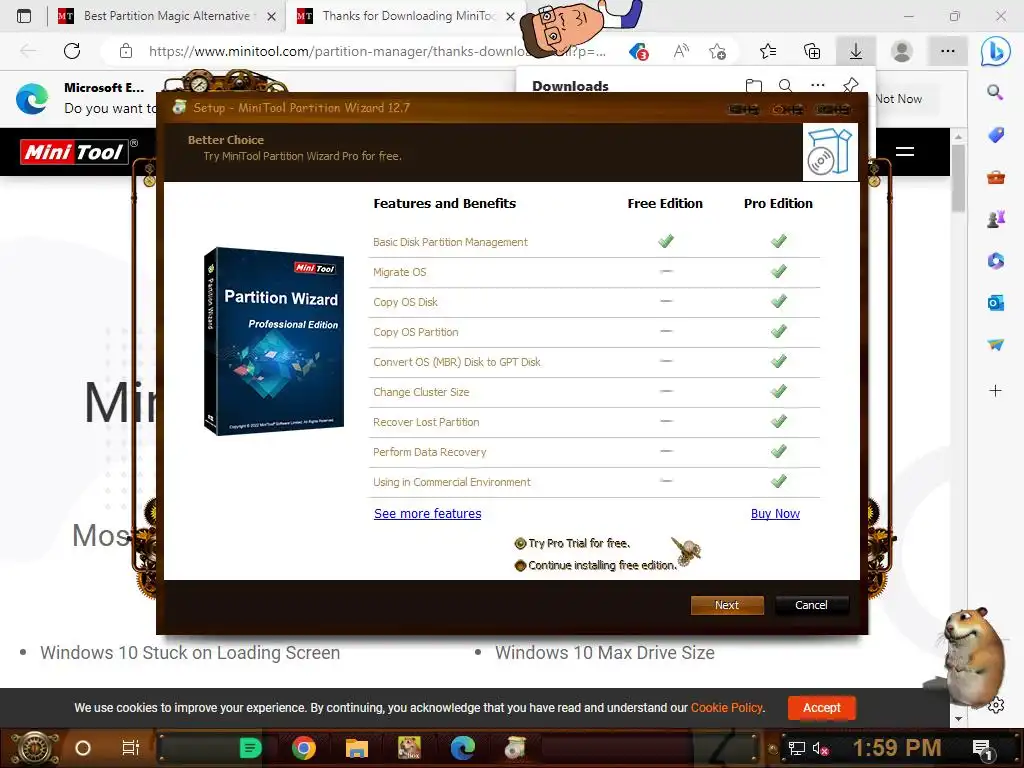Screen dimensions: 1024x768
Task: Open Windows 10 Max Drive Size link
Action: point(605,652)
